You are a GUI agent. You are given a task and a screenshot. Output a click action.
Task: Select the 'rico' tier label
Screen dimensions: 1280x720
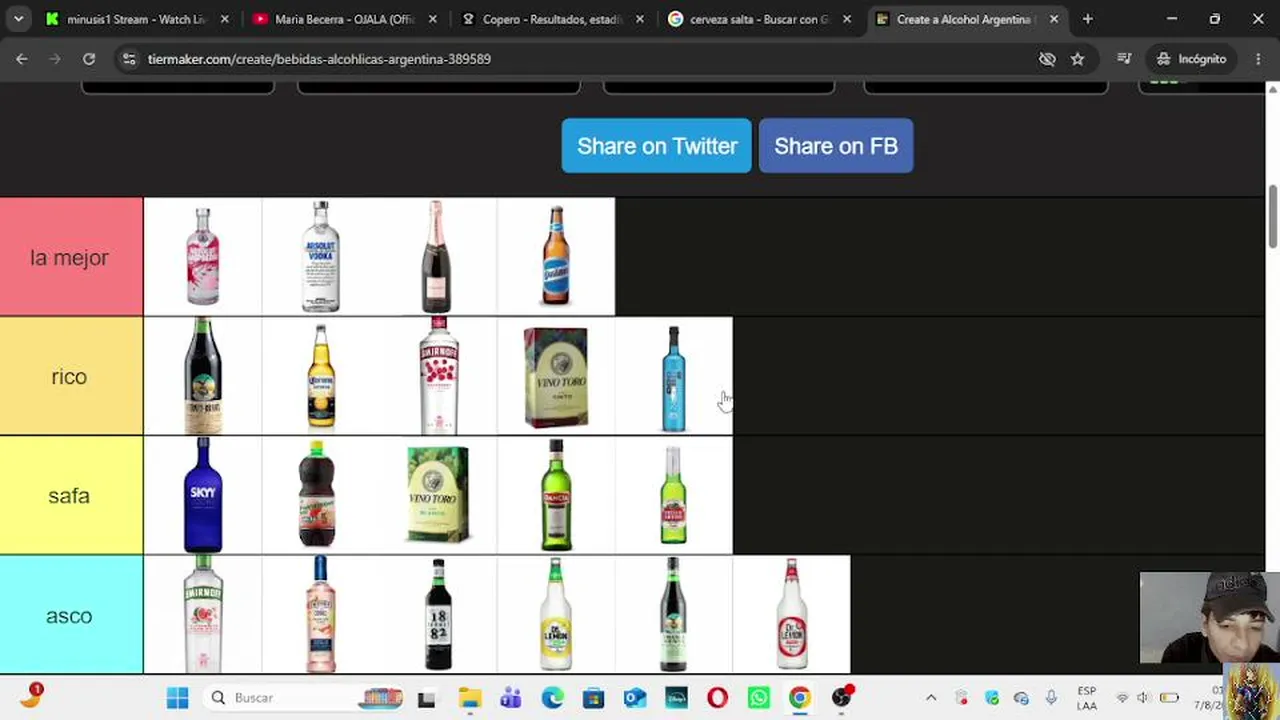tap(69, 377)
